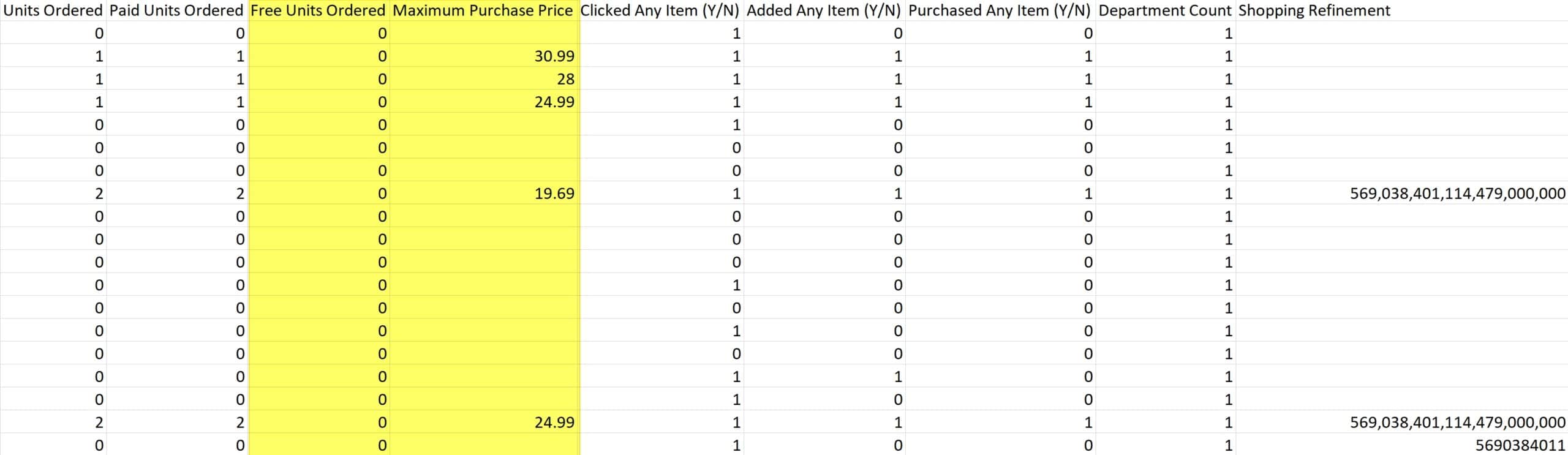Click the Purchased Any Item (Y/N) header

click(1000, 10)
